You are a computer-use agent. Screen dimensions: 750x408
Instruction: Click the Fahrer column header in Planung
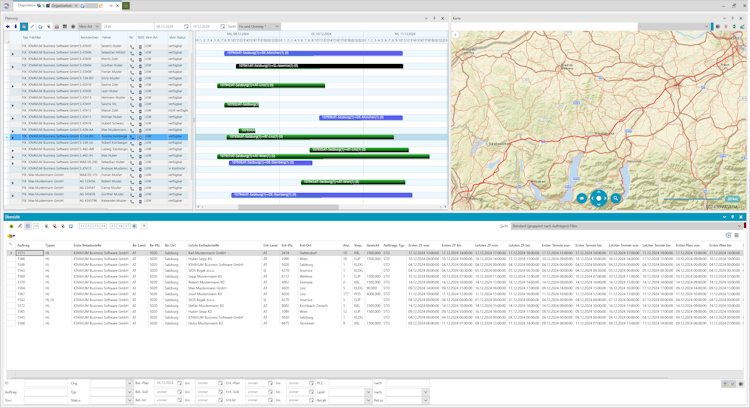(x=113, y=37)
